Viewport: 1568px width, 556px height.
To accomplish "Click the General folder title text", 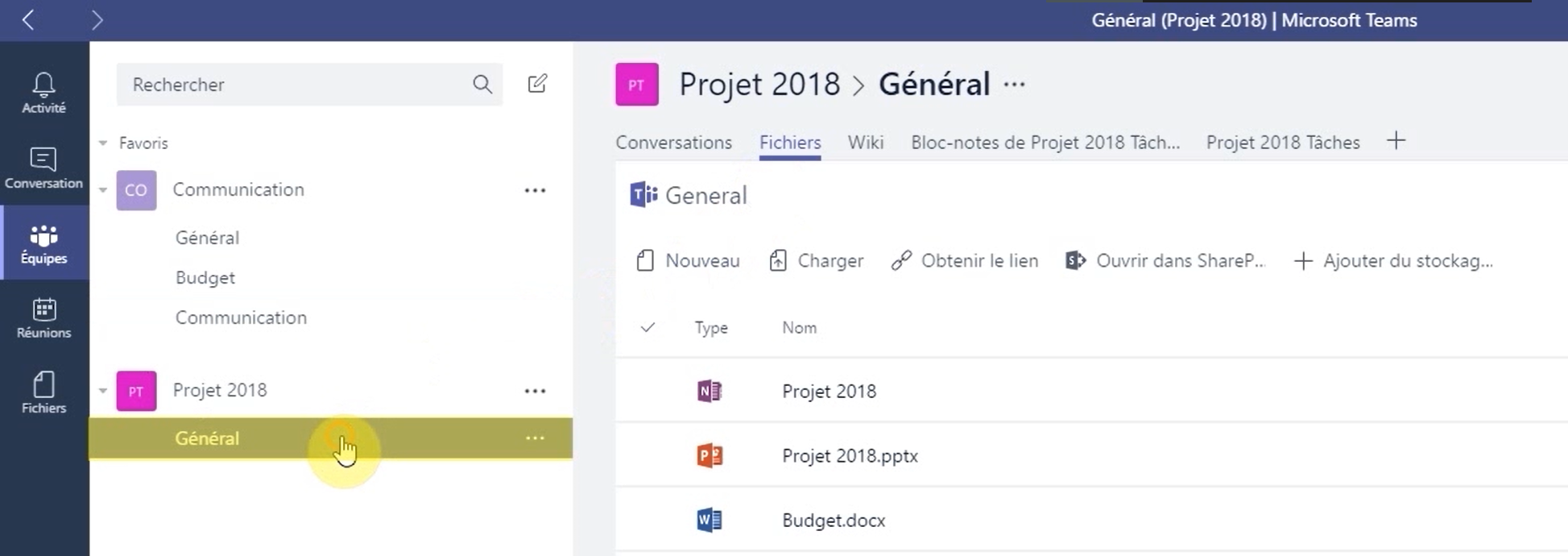I will point(706,196).
